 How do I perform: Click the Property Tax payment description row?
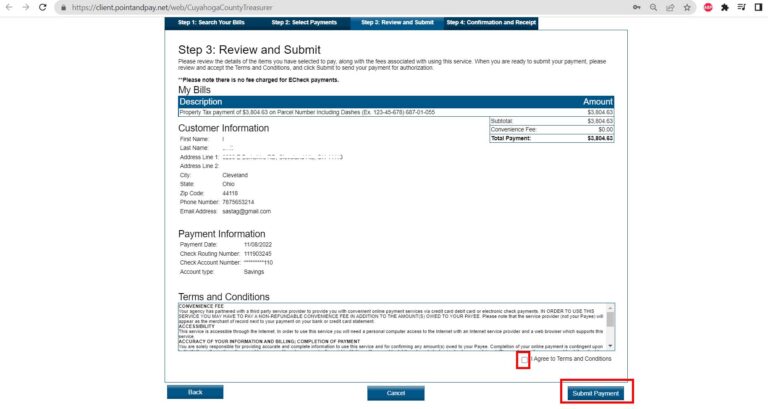396,112
